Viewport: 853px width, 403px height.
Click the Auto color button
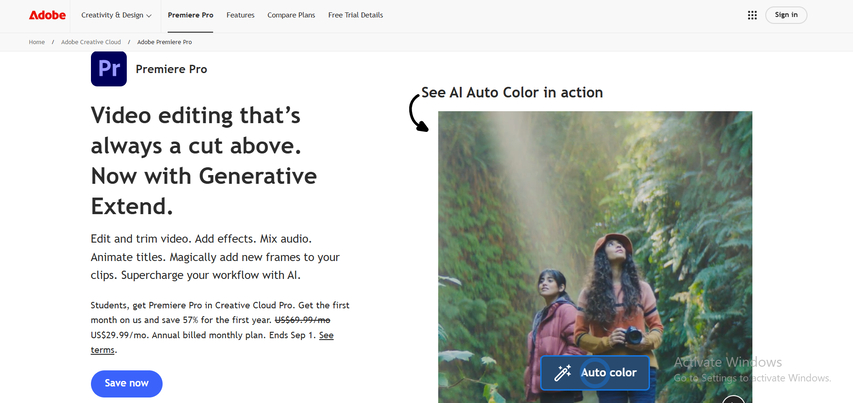click(x=595, y=373)
